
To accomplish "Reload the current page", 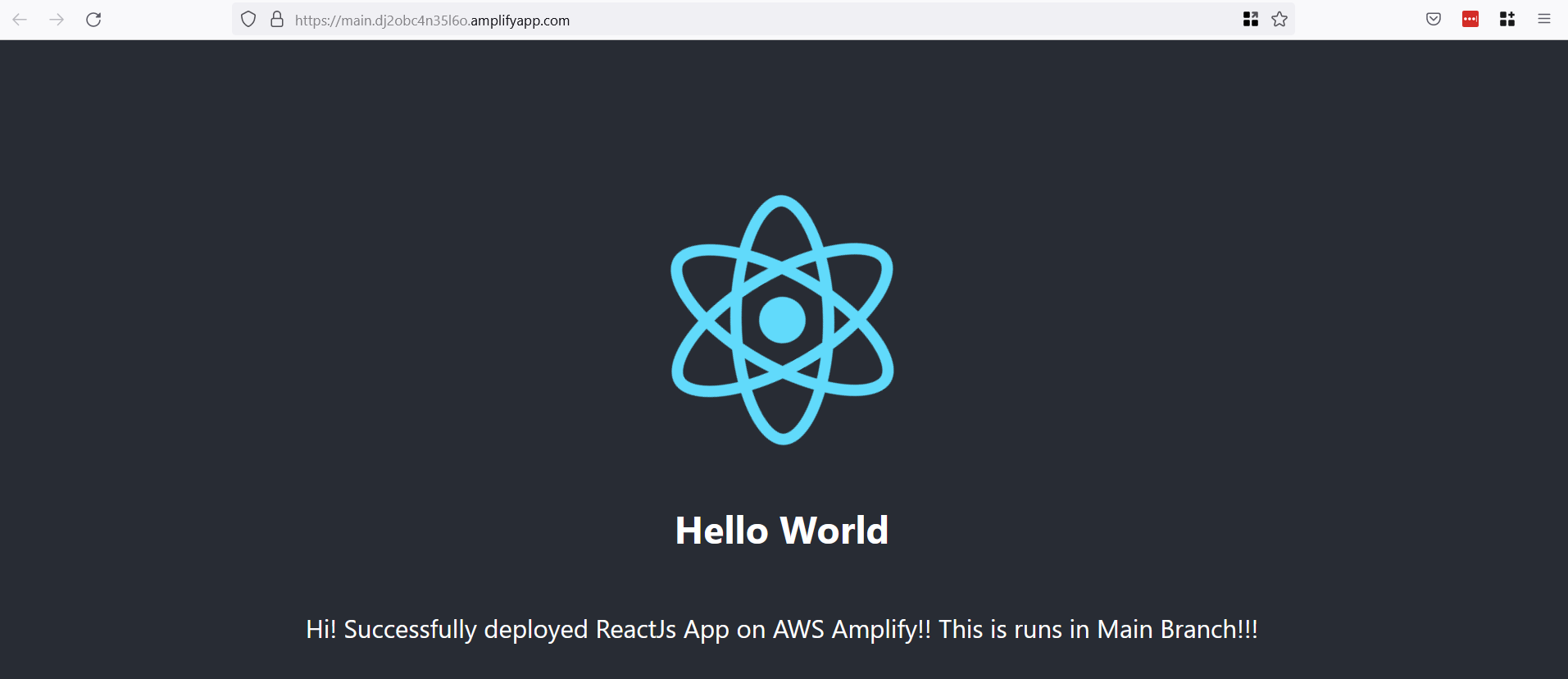I will pos(93,20).
